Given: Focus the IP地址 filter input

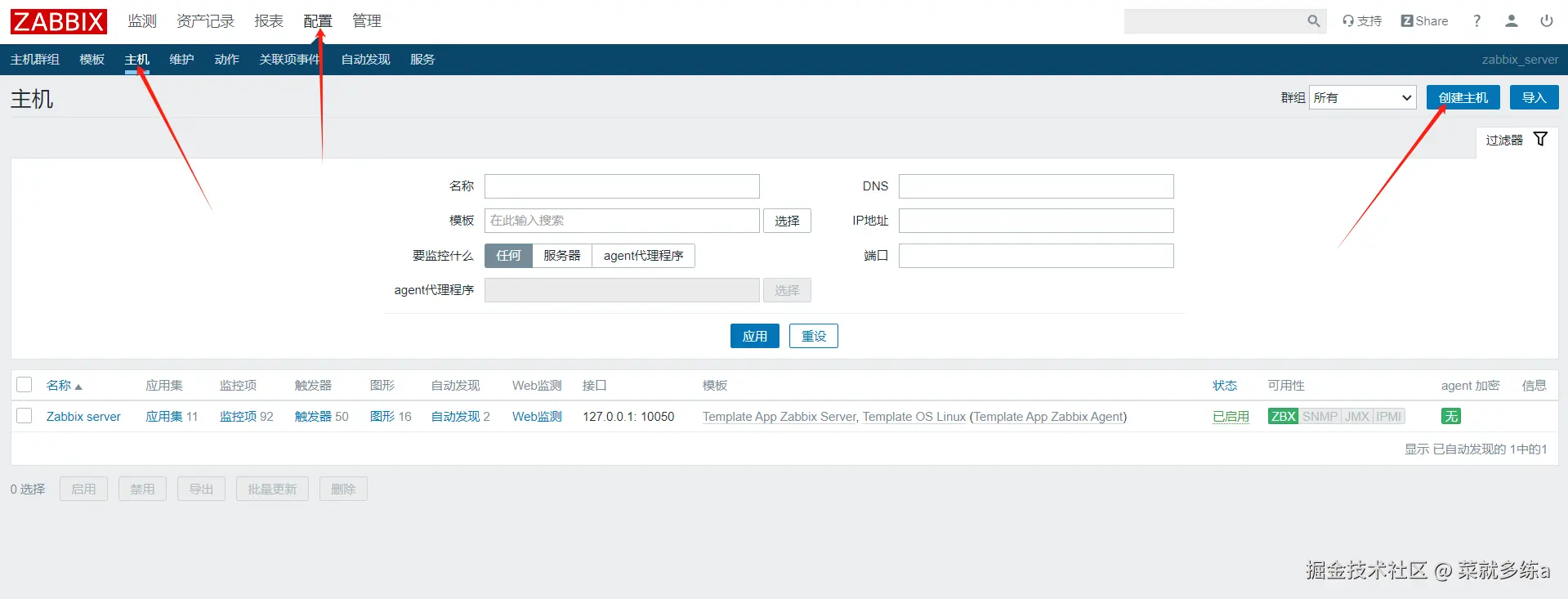Looking at the screenshot, I should tap(1036, 221).
